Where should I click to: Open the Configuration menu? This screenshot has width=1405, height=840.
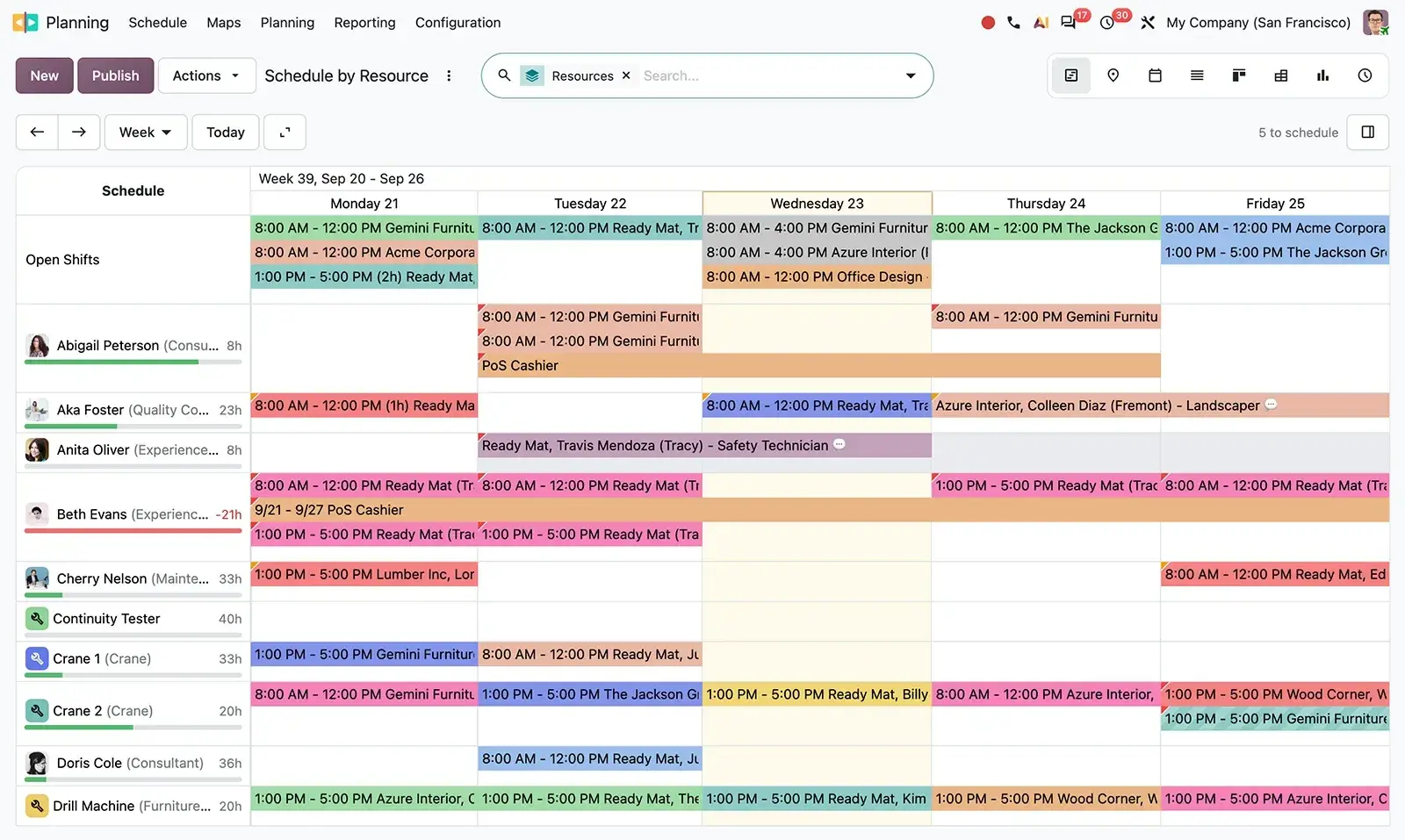pyautogui.click(x=458, y=23)
